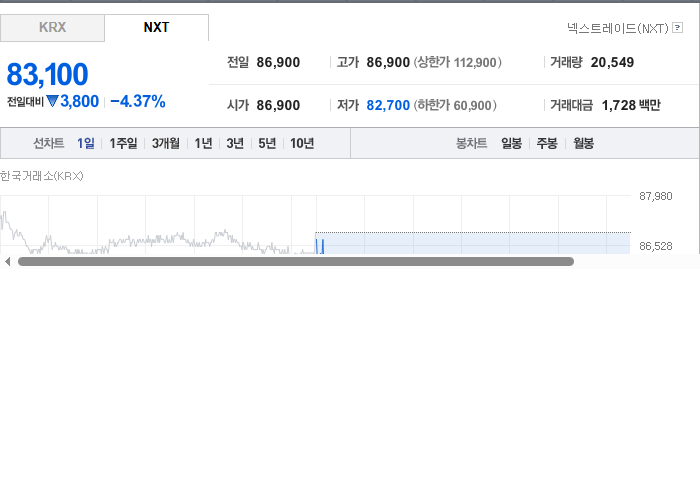Click the chart axis value 87,980
Image resolution: width=700 pixels, height=490 pixels.
tap(656, 196)
